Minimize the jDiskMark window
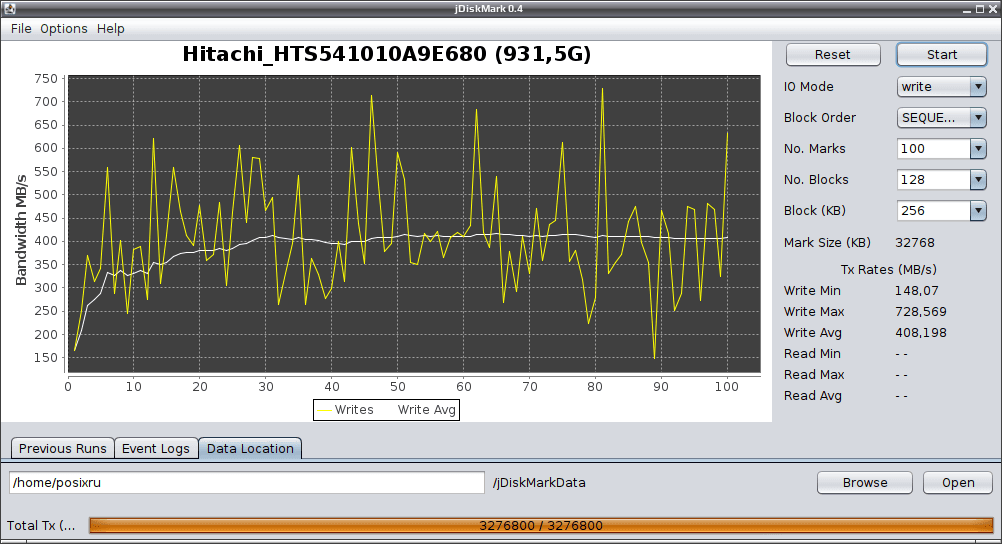The width and height of the screenshot is (1002, 544). click(x=967, y=9)
